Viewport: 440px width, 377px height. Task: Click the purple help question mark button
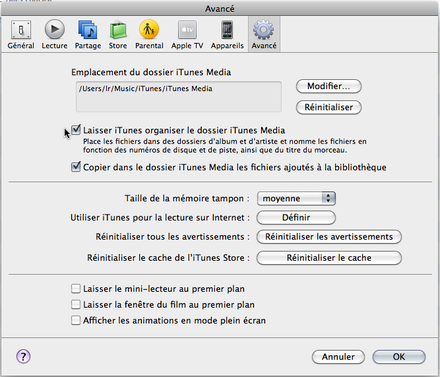[x=23, y=356]
